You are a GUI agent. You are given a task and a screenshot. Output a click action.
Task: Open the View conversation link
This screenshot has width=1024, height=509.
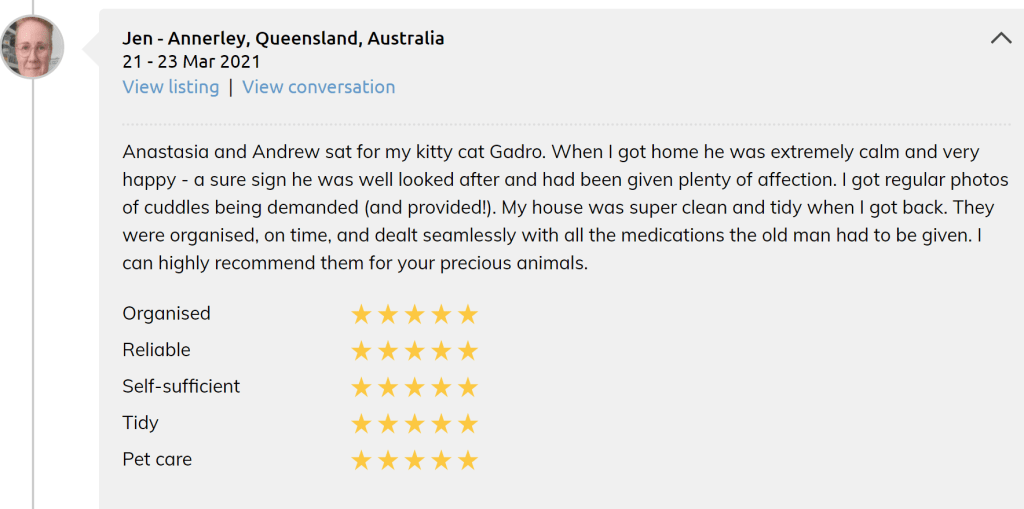318,87
